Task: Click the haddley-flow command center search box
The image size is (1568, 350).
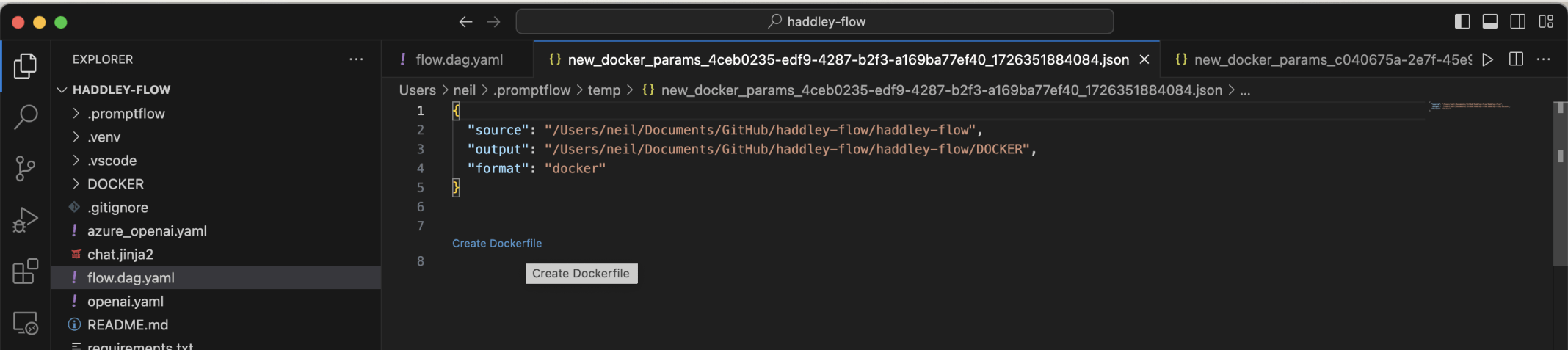Action: pyautogui.click(x=815, y=22)
